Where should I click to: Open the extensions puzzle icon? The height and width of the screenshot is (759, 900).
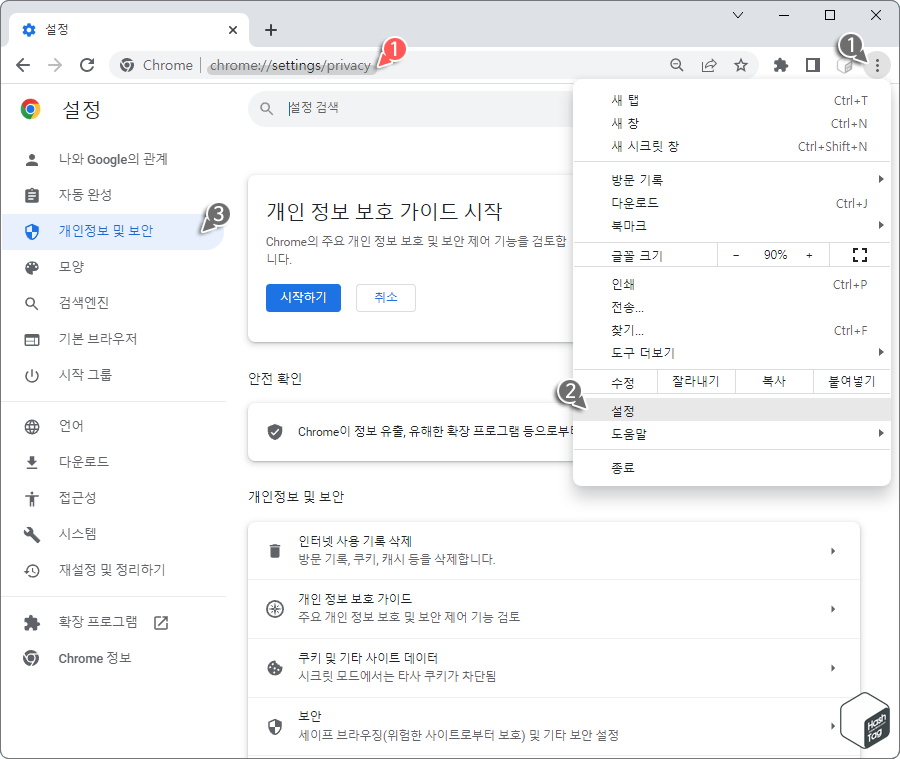(780, 65)
